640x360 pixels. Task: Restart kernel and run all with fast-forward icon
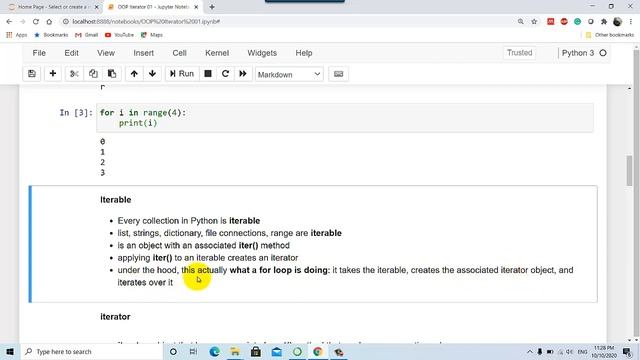pos(243,74)
